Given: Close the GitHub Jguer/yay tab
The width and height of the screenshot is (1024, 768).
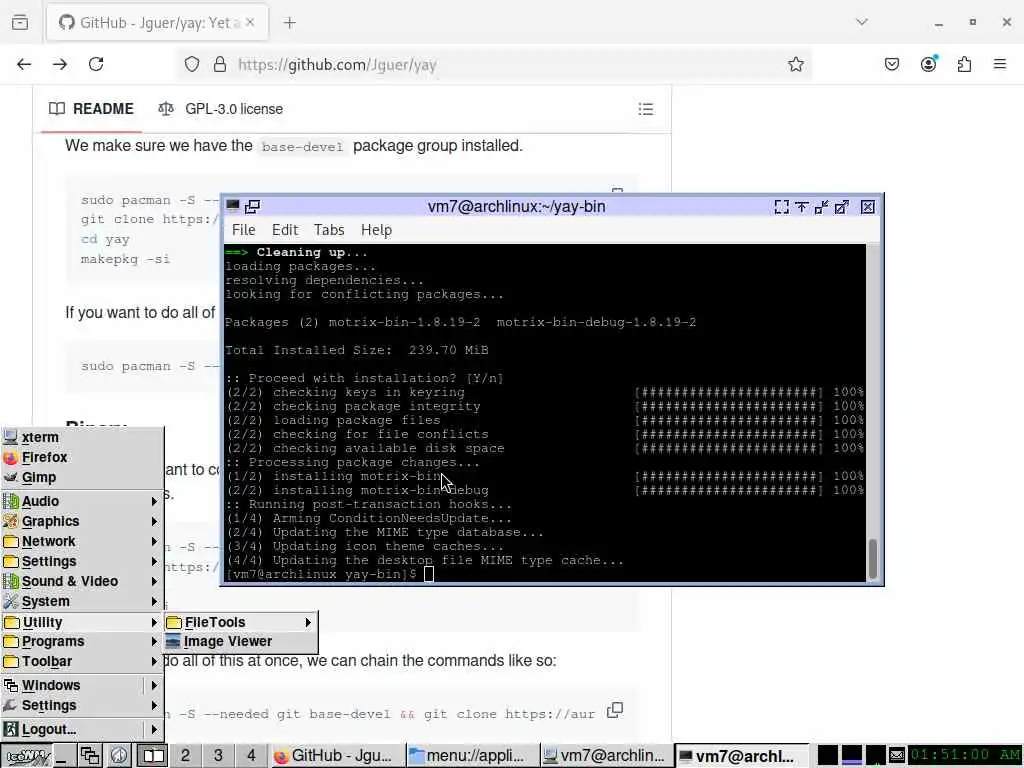Looking at the screenshot, I should pyautogui.click(x=250, y=23).
